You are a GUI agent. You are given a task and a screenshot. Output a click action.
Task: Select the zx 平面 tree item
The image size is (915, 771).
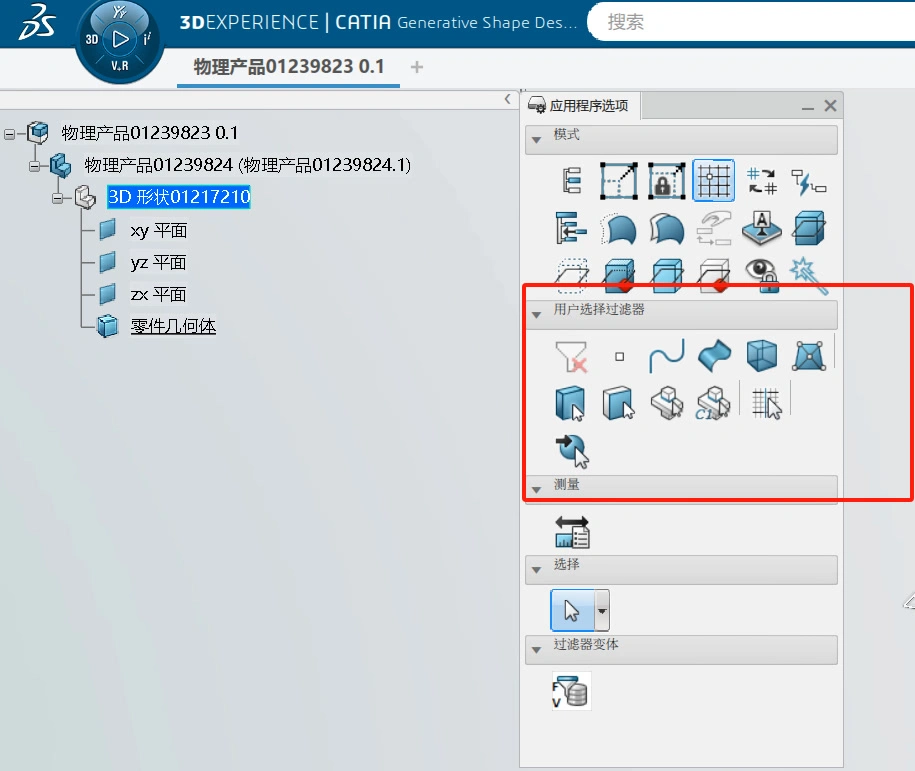tap(158, 295)
